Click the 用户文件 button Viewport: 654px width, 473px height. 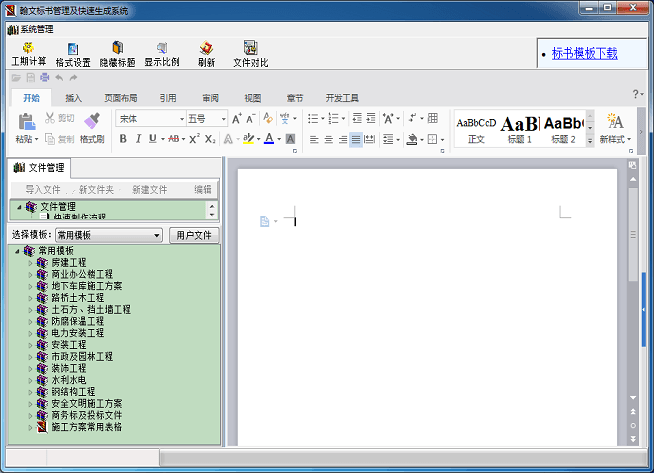coord(194,235)
